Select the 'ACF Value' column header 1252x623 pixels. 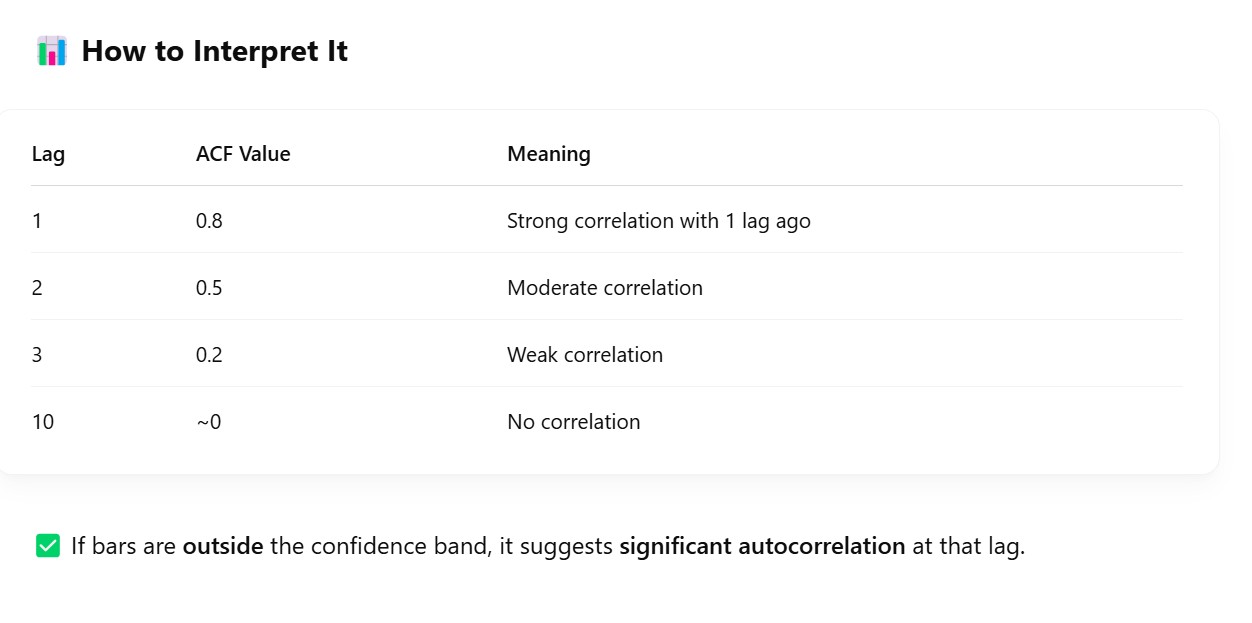243,154
